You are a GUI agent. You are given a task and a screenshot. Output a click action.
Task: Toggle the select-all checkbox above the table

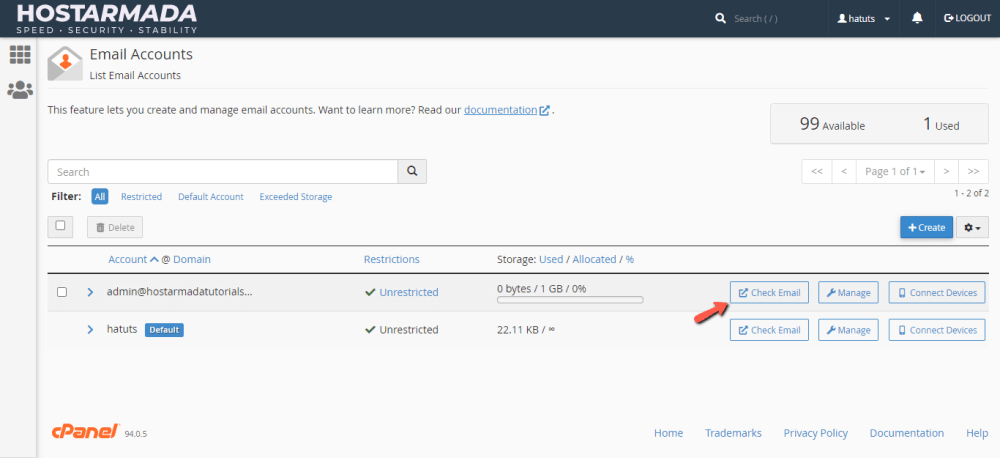[61, 226]
